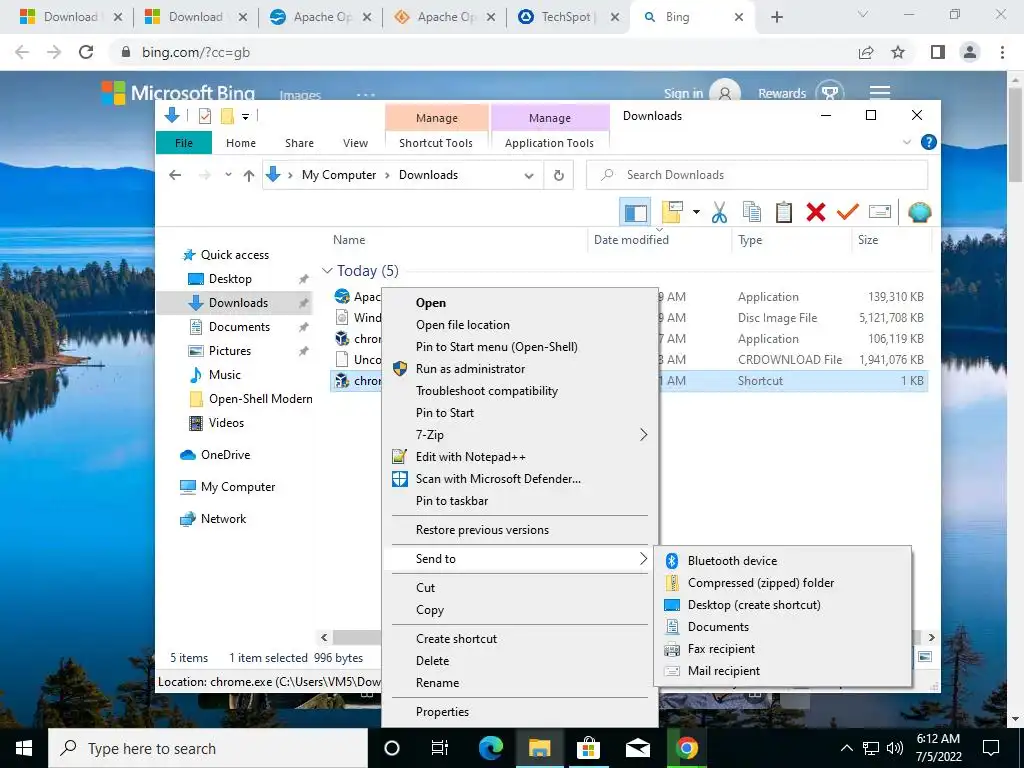Click the horizontal scrollbar right arrow
The height and width of the screenshot is (768, 1024).
point(932,637)
